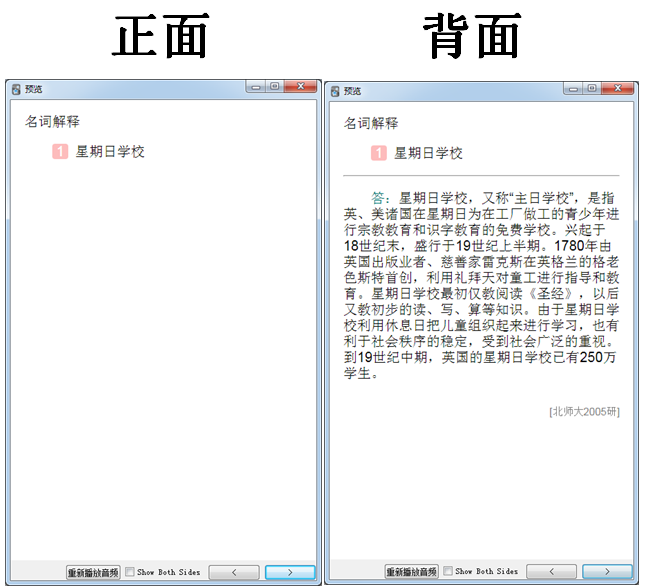Go to next card in right preview window

click(607, 571)
